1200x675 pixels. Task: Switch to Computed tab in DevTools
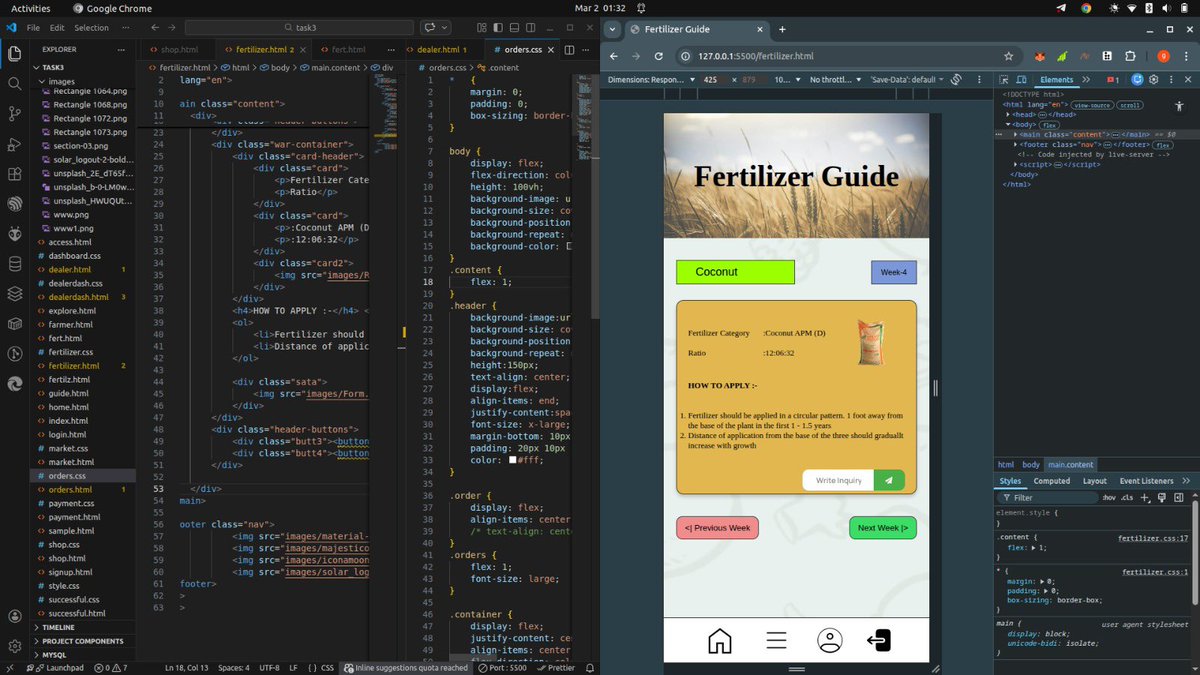pos(1051,481)
